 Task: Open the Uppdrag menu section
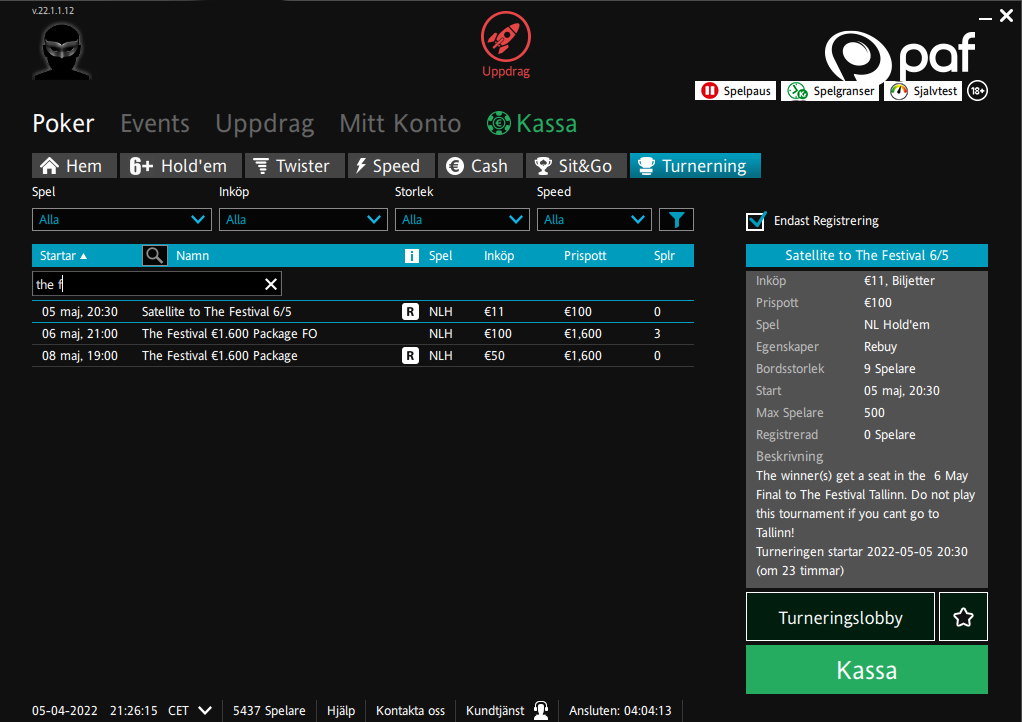[x=265, y=123]
